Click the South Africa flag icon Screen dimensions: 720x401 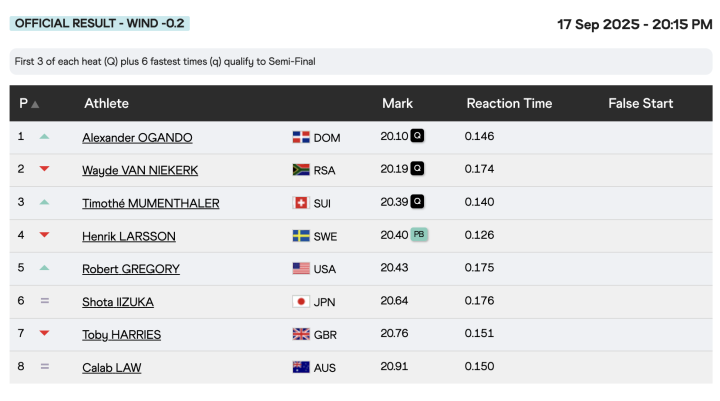click(300, 170)
